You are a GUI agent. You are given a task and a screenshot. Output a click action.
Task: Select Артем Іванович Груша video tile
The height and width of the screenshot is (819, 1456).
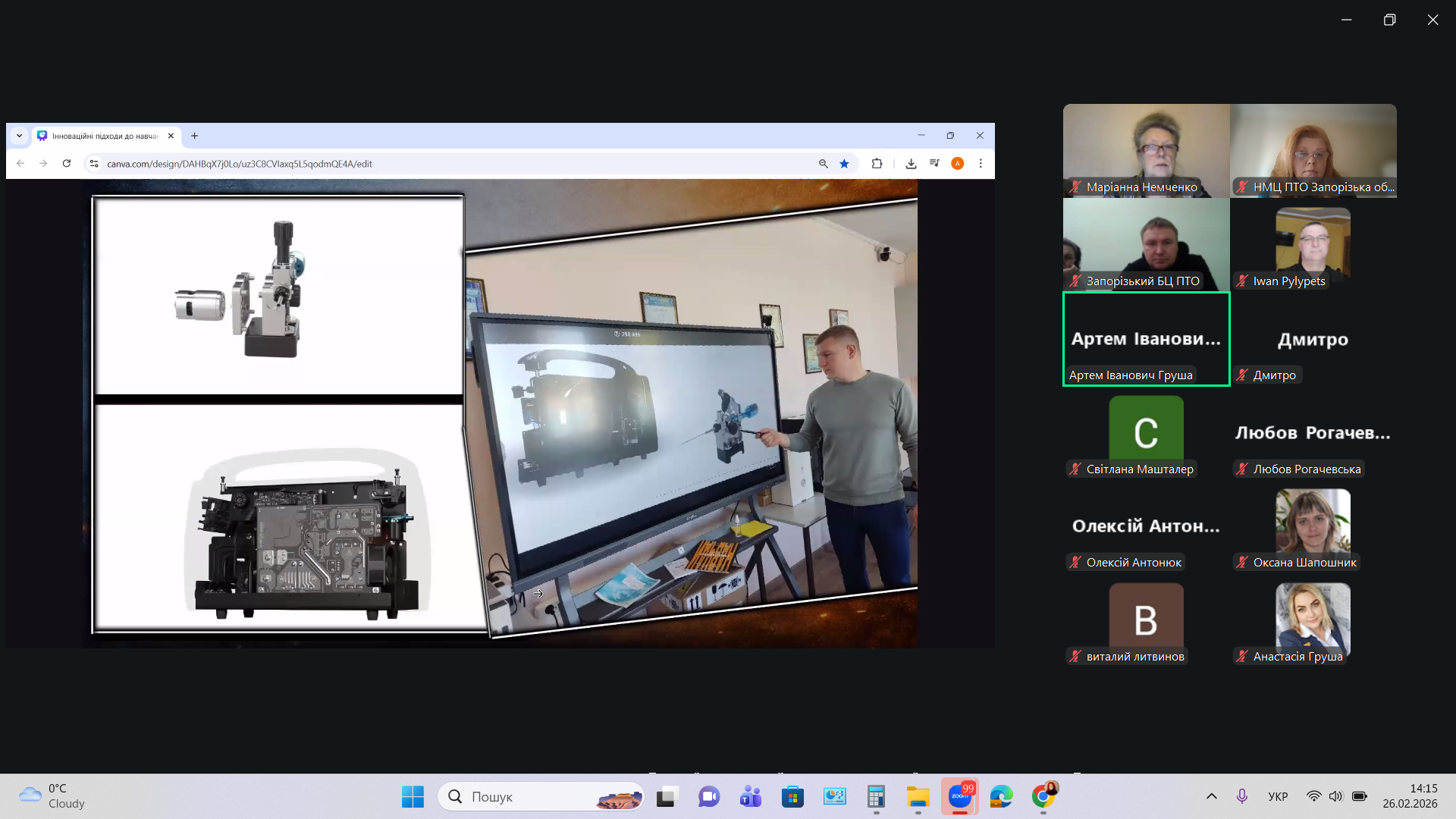tap(1147, 339)
